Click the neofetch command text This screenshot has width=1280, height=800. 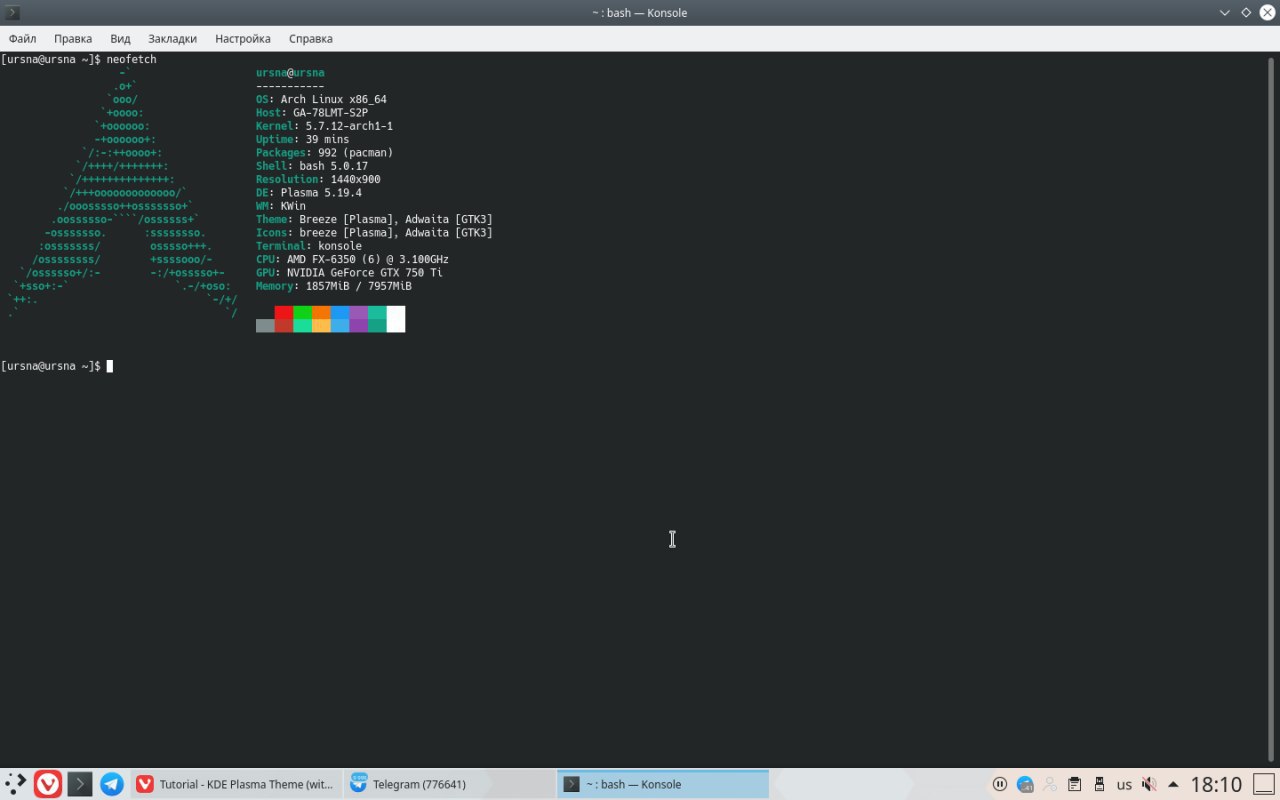coord(131,60)
